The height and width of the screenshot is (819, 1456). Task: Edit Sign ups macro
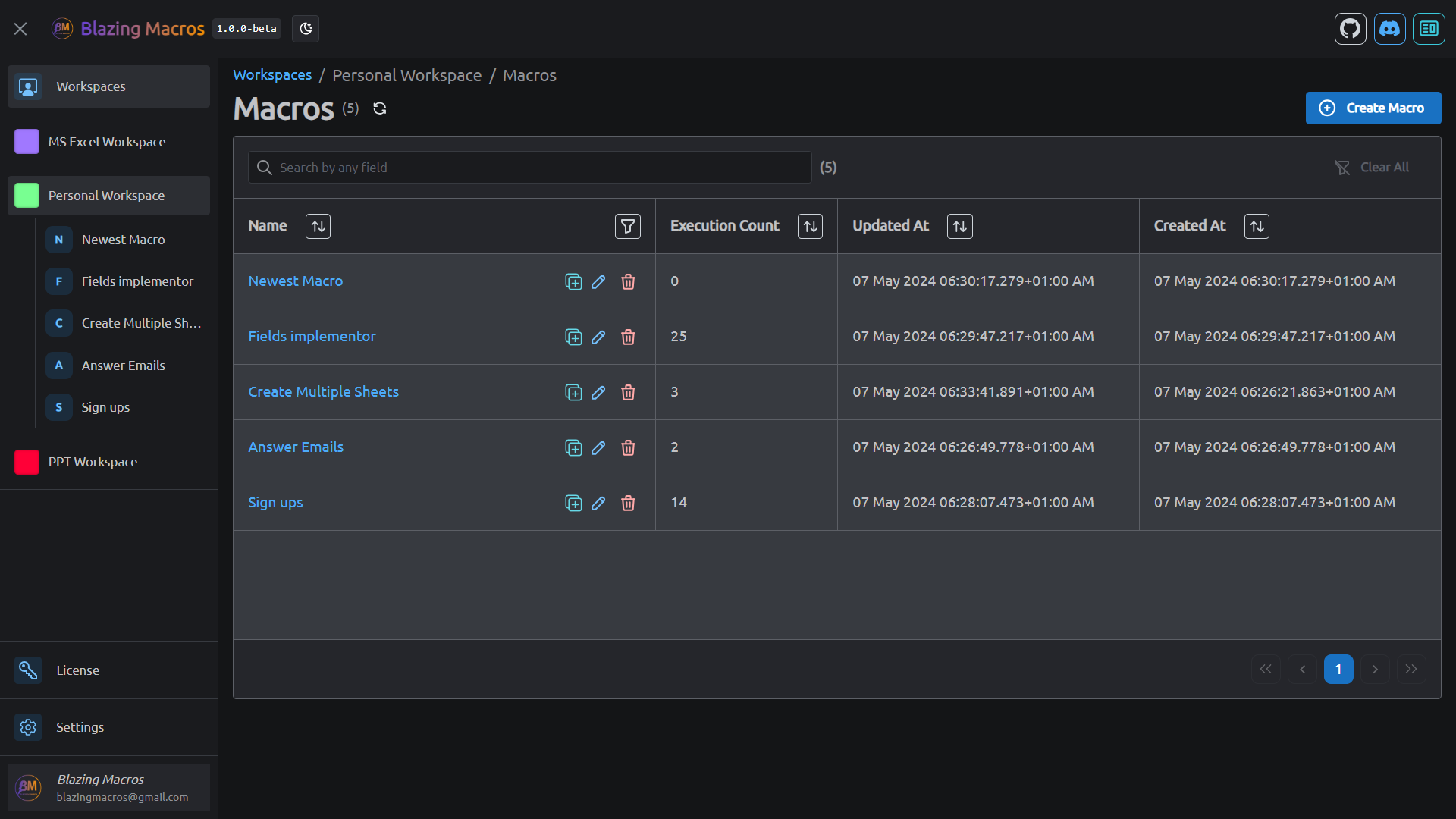[598, 504]
